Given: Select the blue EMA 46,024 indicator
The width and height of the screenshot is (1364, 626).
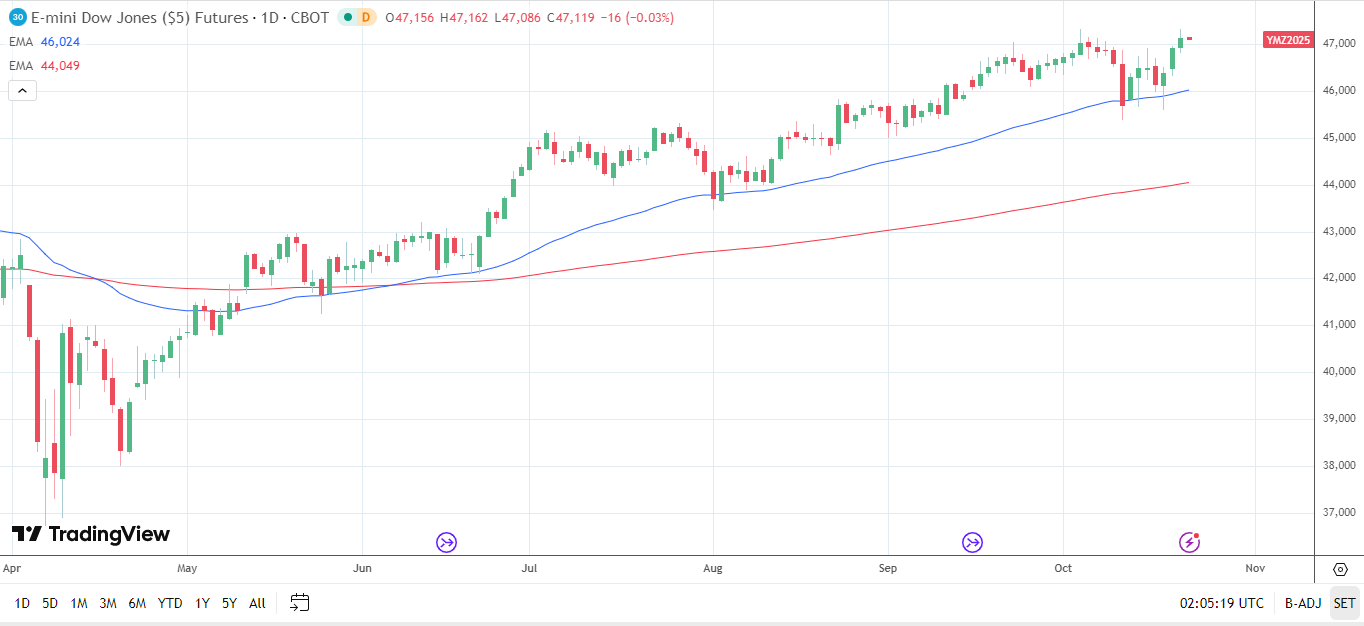Looking at the screenshot, I should point(60,42).
